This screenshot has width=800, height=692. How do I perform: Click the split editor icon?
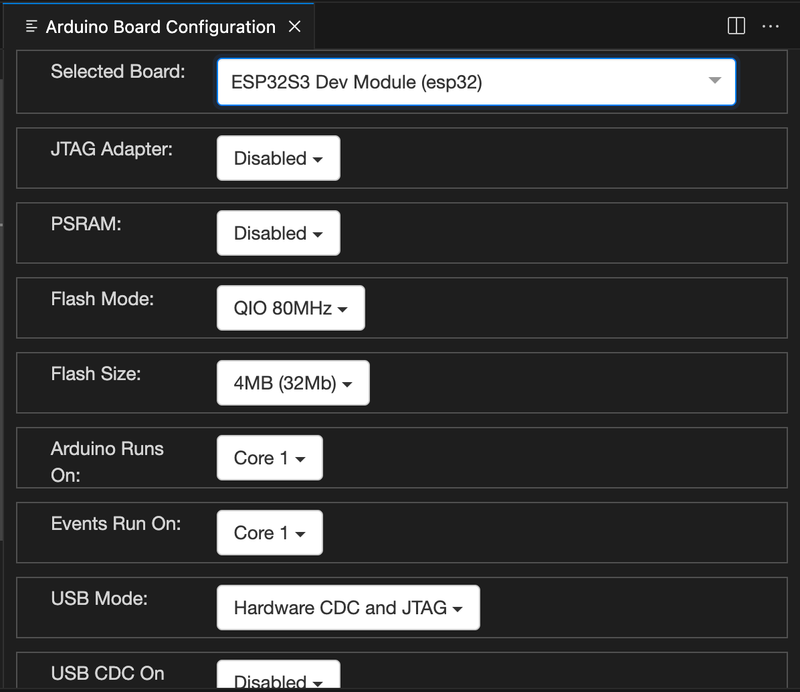(736, 27)
